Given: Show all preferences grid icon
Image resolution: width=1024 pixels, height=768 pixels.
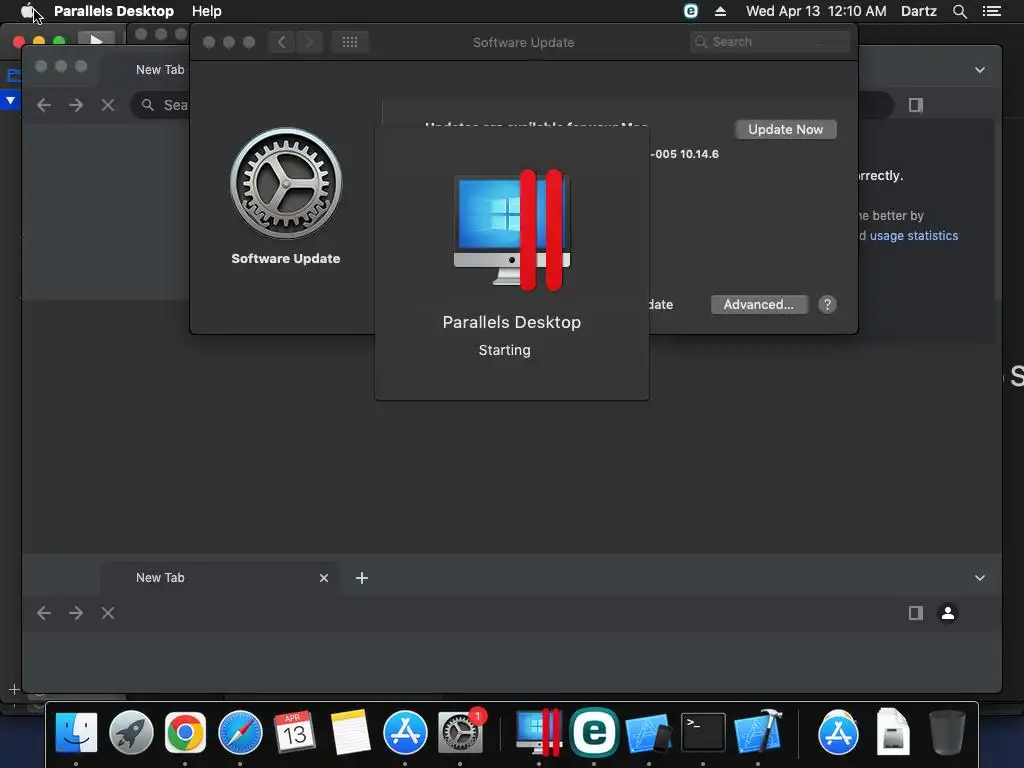Looking at the screenshot, I should 349,42.
